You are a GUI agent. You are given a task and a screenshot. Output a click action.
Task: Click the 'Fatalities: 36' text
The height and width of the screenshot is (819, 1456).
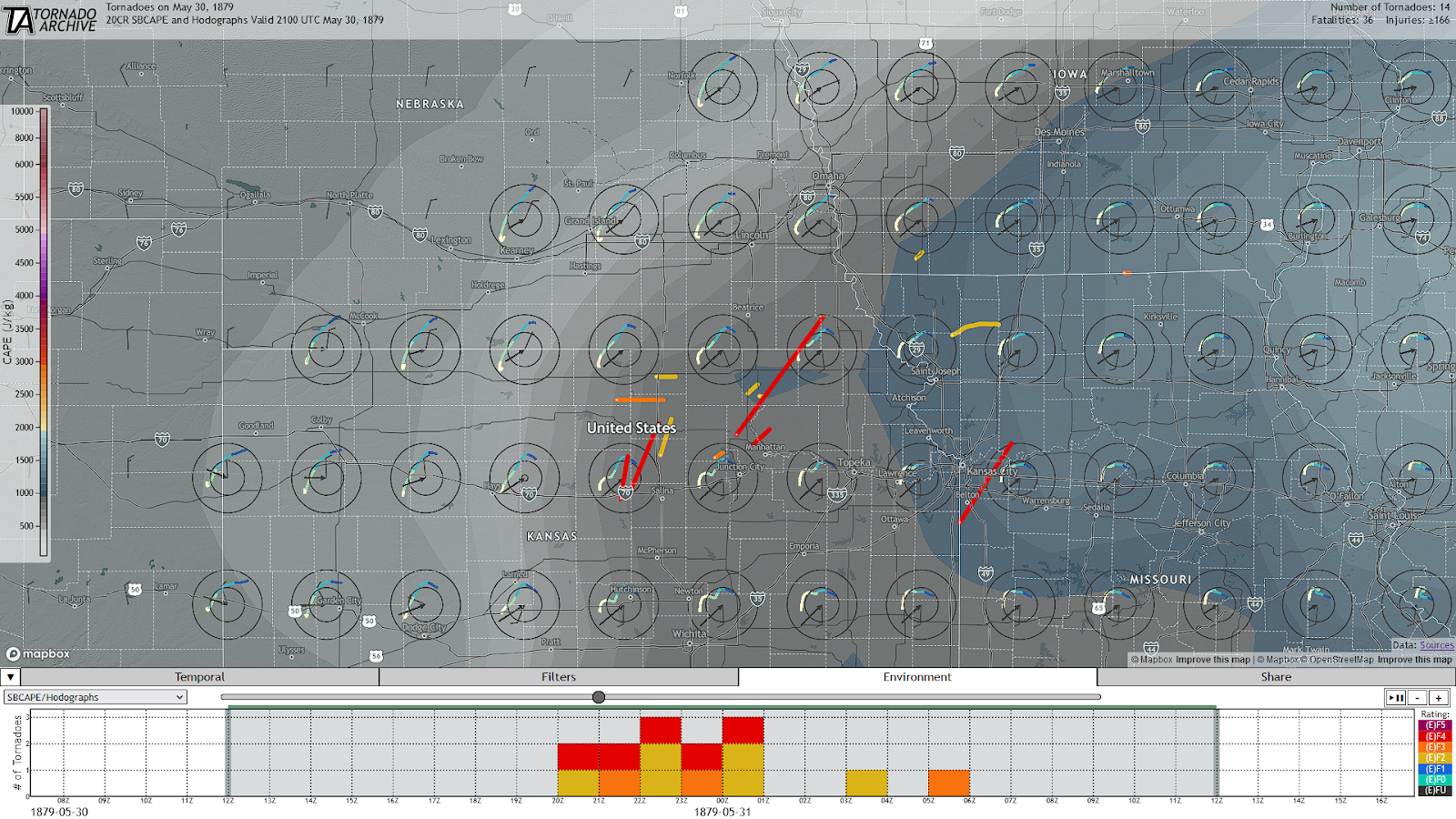[x=1342, y=20]
